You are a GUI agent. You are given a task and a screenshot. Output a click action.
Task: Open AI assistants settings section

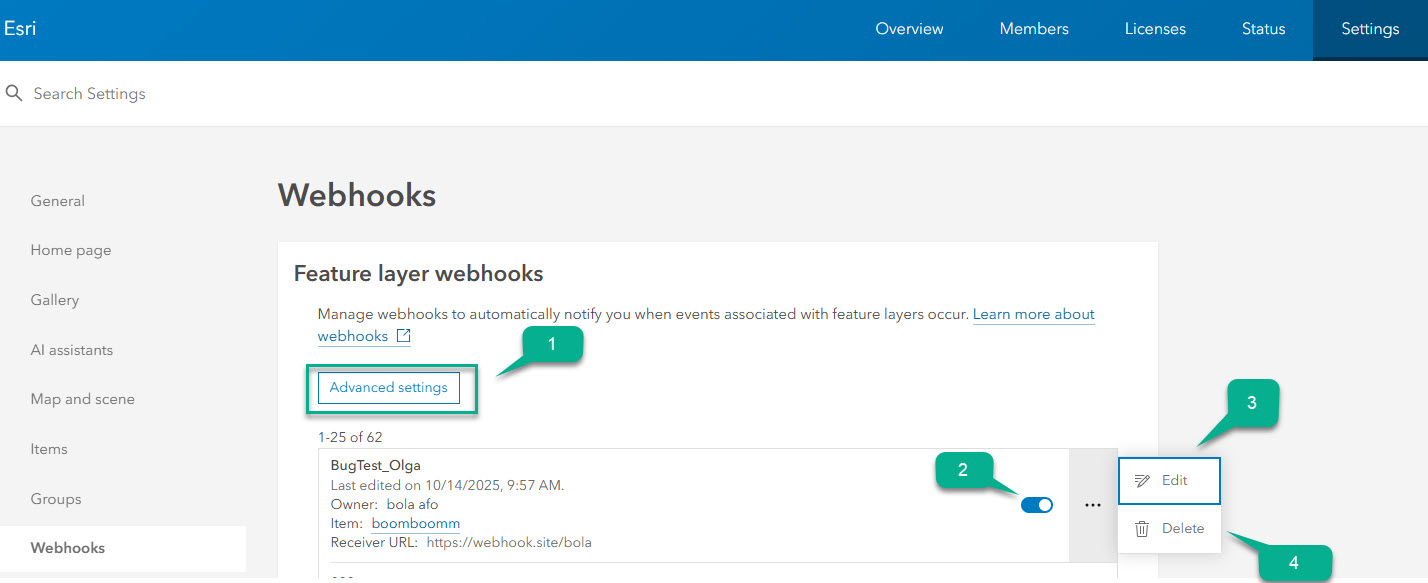click(x=71, y=350)
